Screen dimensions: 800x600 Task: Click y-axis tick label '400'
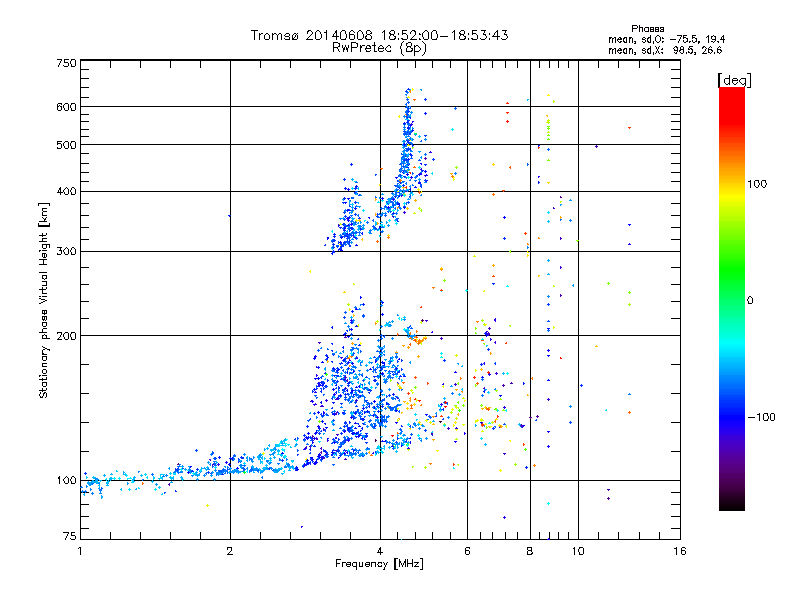(x=66, y=192)
